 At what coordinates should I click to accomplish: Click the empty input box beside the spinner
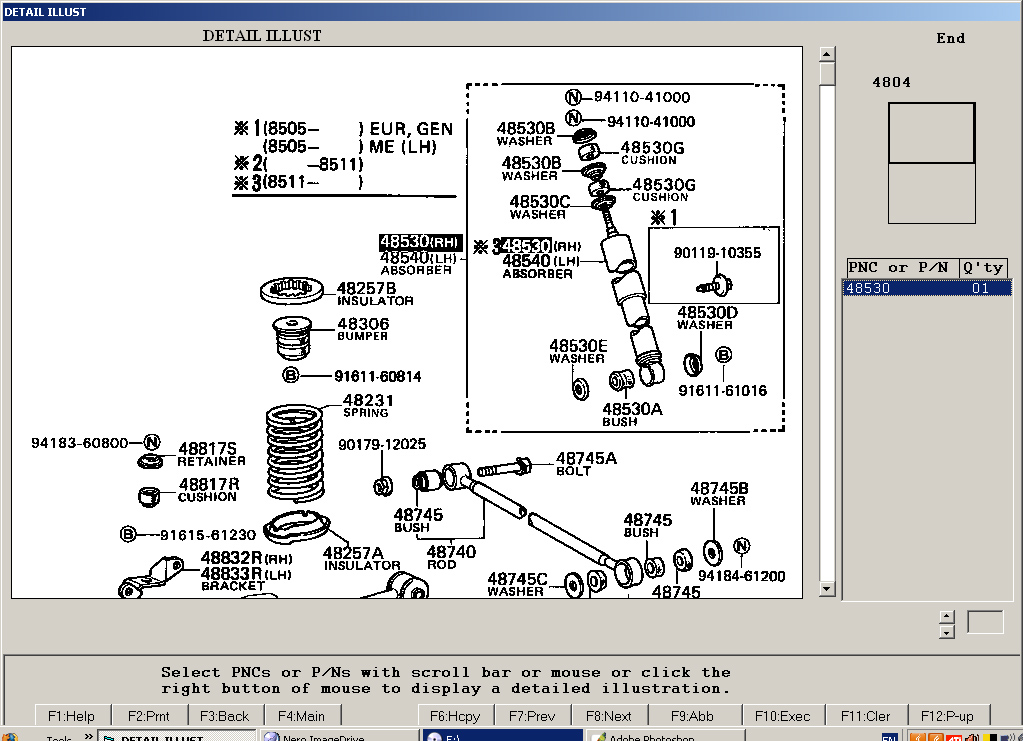(x=984, y=622)
